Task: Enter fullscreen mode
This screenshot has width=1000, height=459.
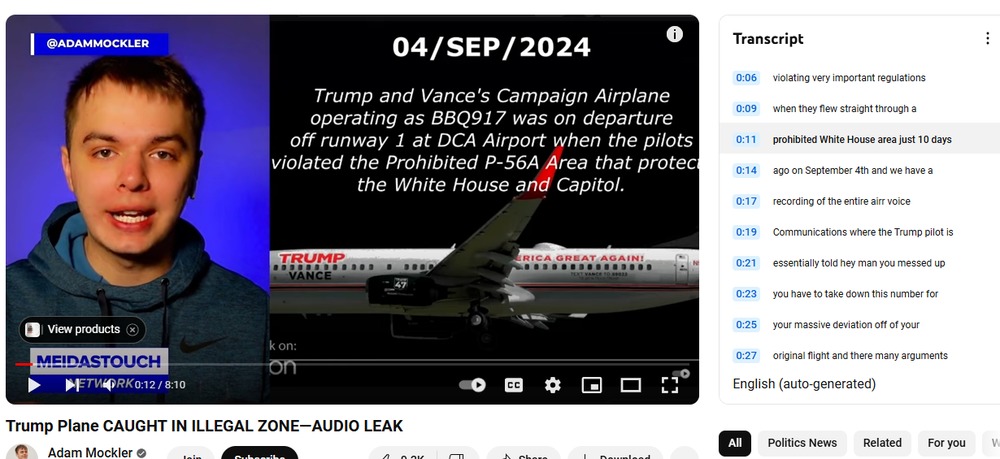Action: click(670, 385)
